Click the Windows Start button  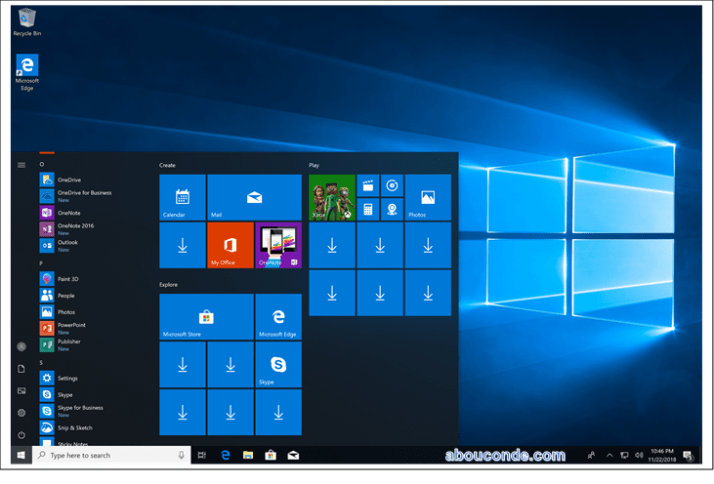21,455
